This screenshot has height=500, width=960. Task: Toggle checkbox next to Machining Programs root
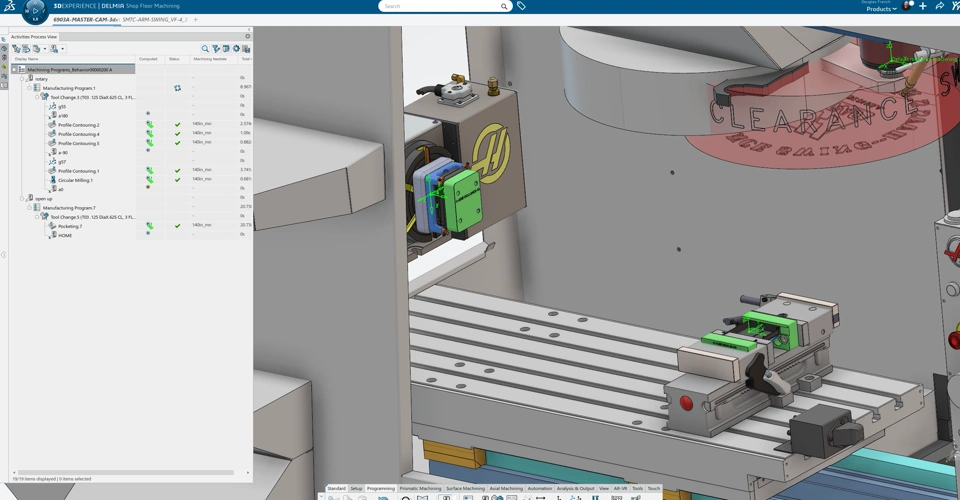click(15, 69)
